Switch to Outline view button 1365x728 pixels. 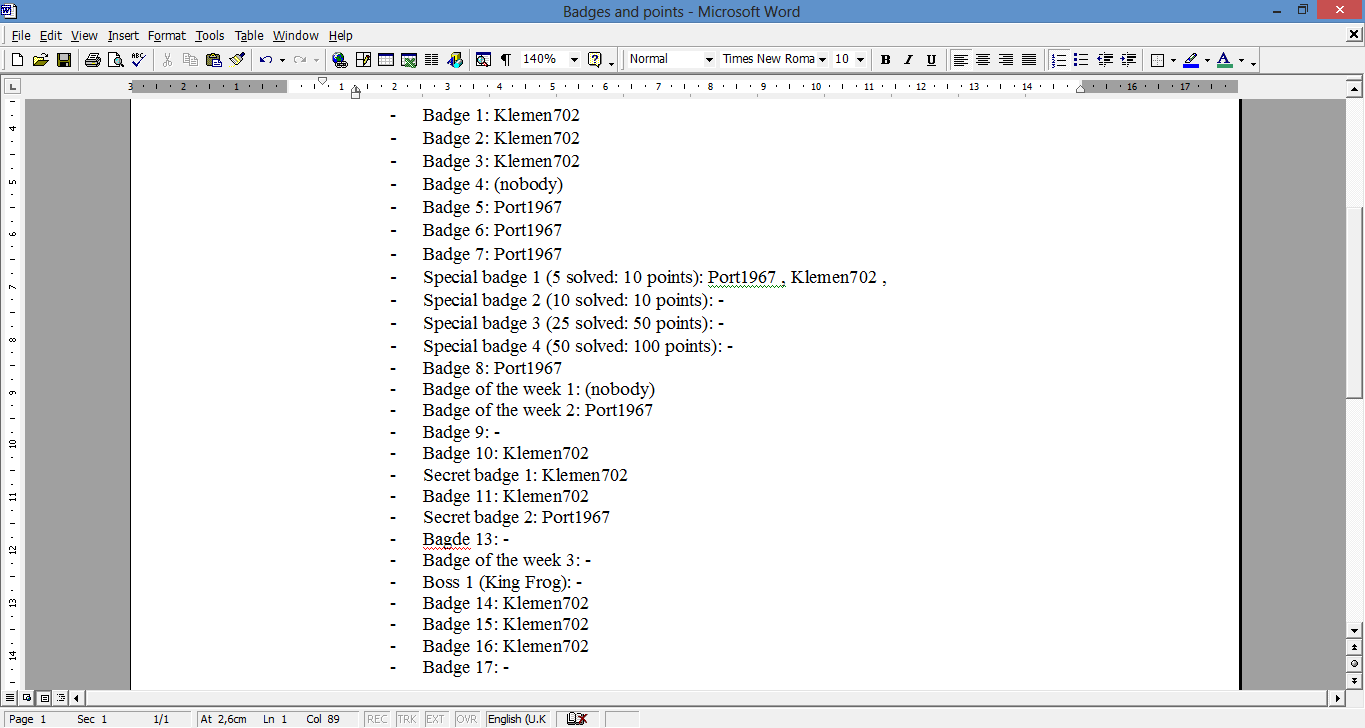click(61, 697)
